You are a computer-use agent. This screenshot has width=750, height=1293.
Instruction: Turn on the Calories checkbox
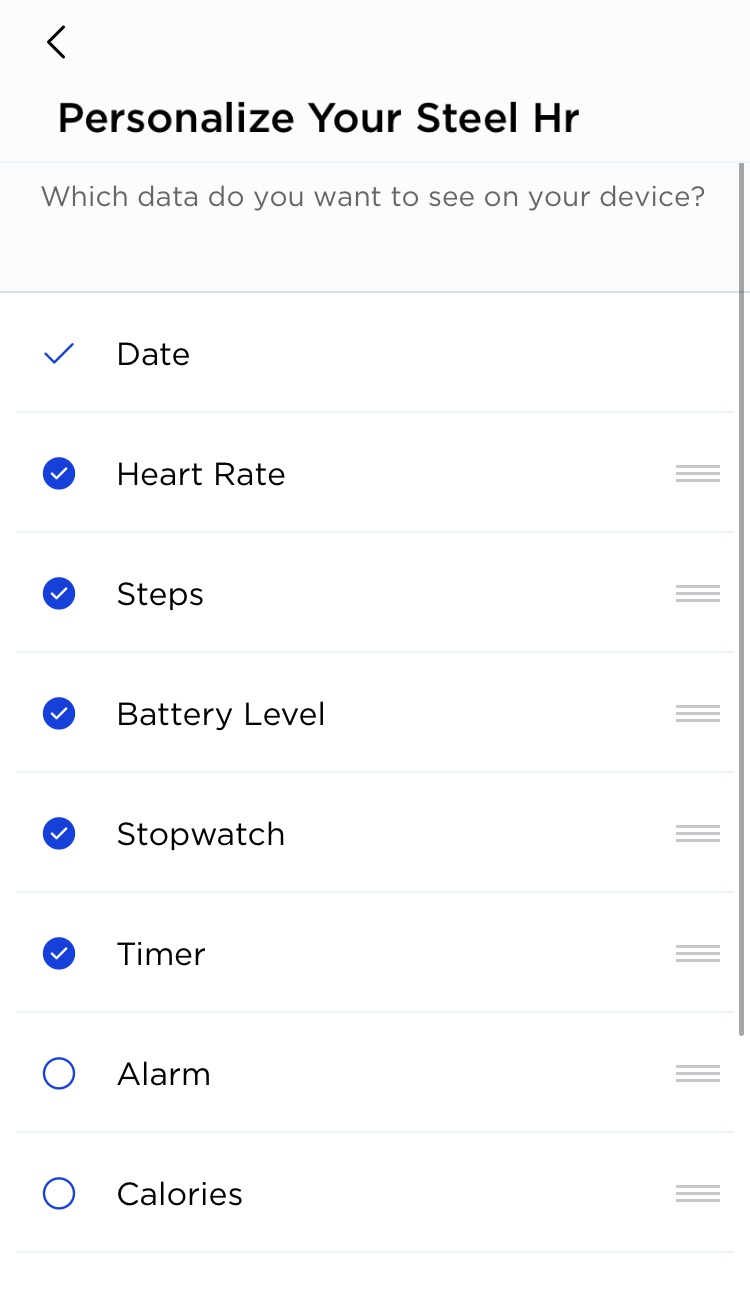(59, 1194)
